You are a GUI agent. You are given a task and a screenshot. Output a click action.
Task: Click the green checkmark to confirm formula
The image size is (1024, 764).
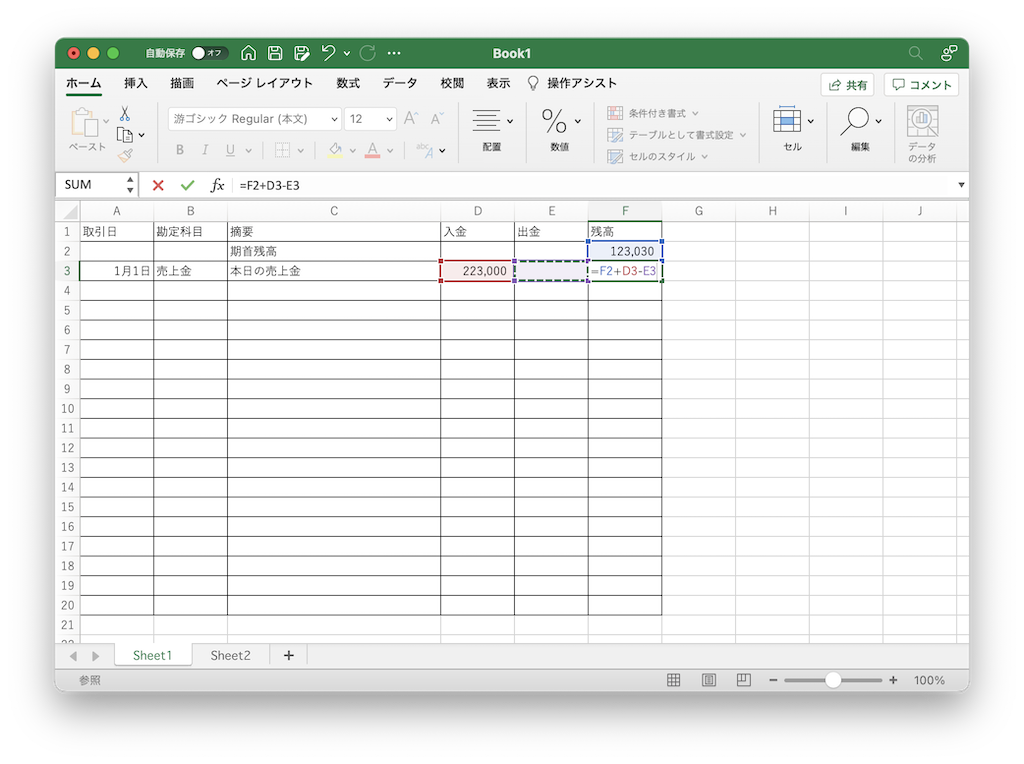pos(187,185)
